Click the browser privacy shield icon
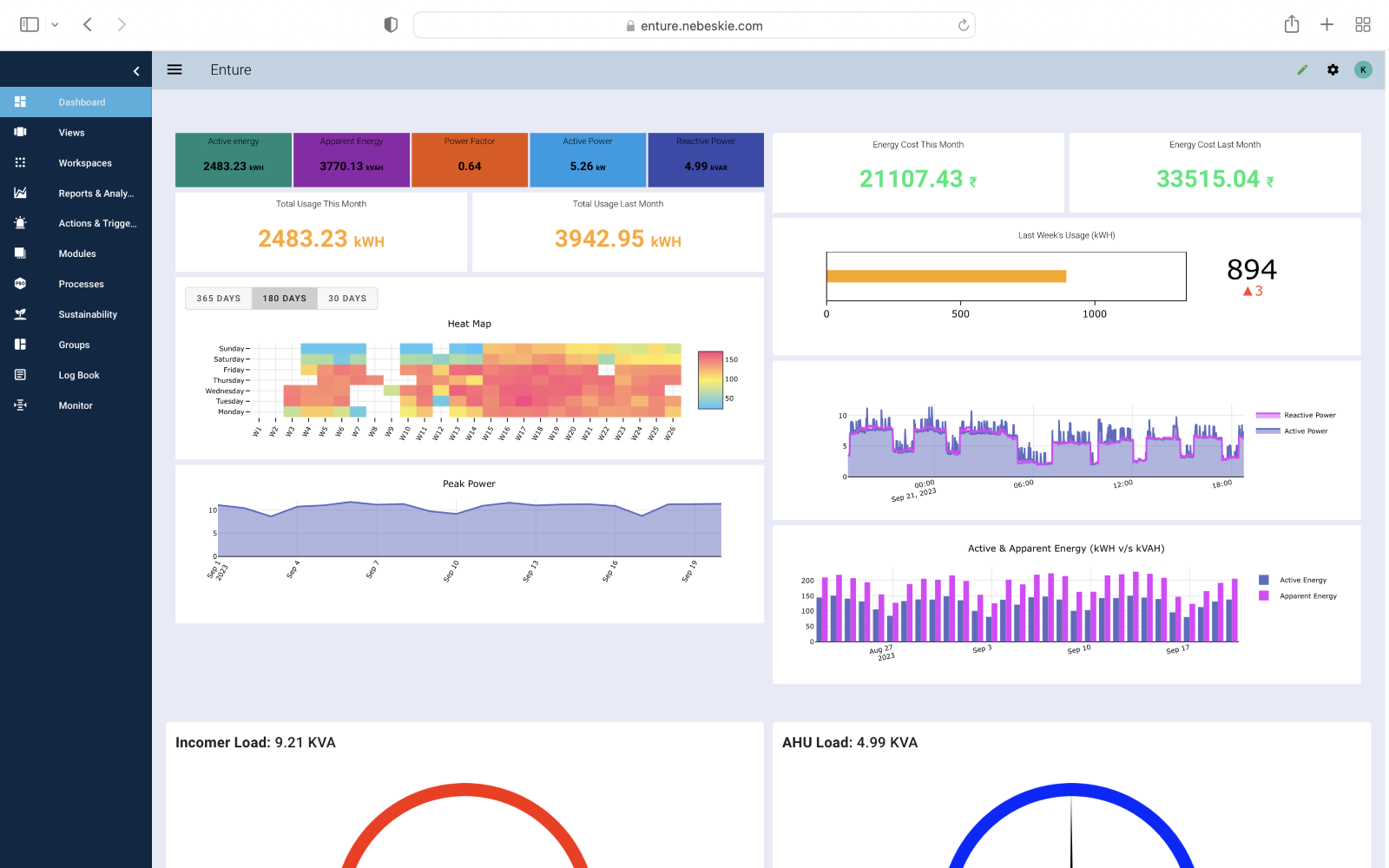 (391, 25)
